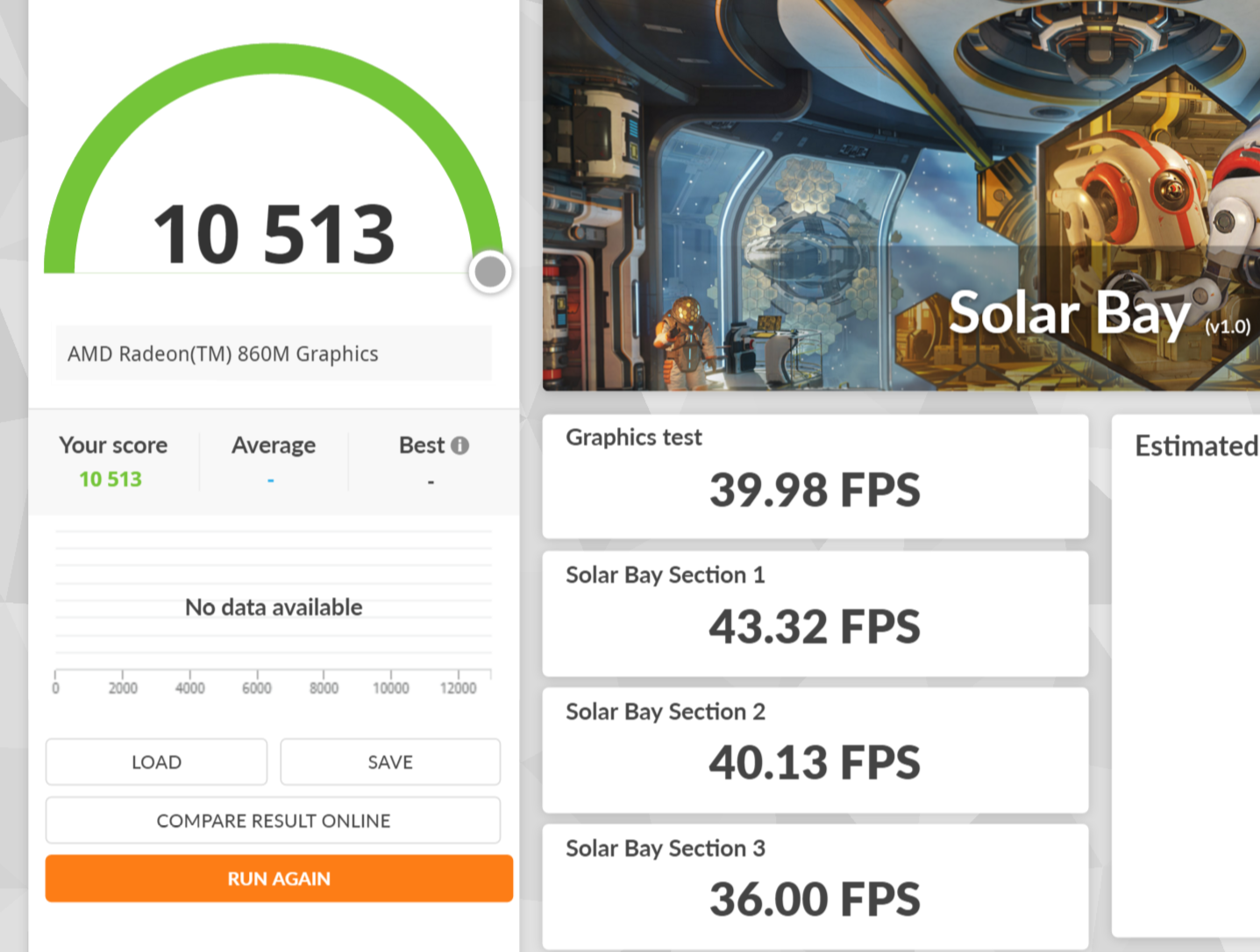The image size is (1260, 952).
Task: Open COMPARE RESULT ONLINE
Action: click(274, 821)
